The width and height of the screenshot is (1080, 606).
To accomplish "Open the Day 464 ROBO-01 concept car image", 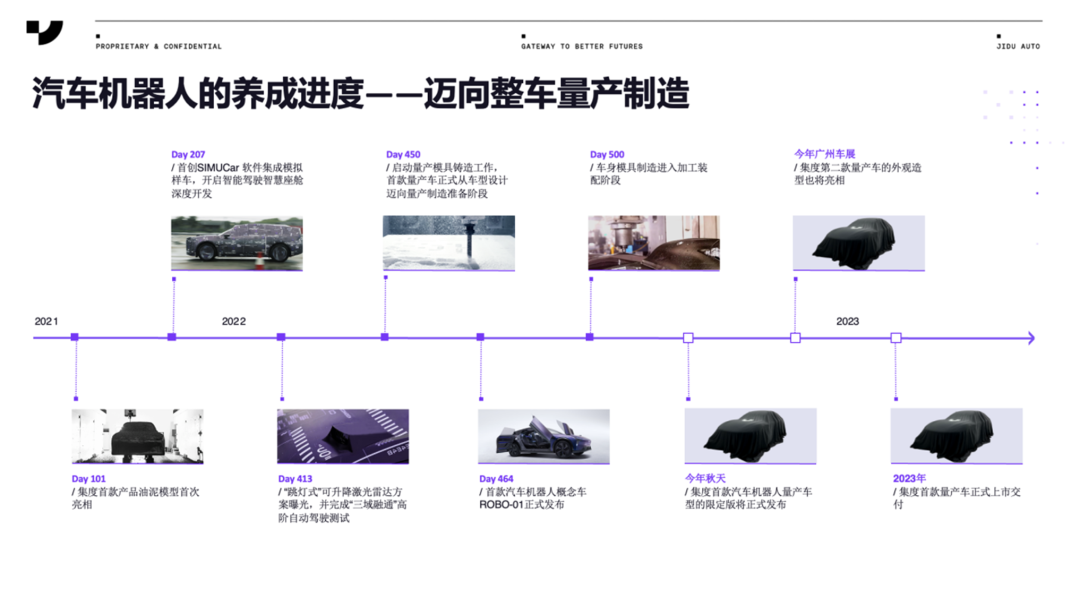I will (544, 436).
